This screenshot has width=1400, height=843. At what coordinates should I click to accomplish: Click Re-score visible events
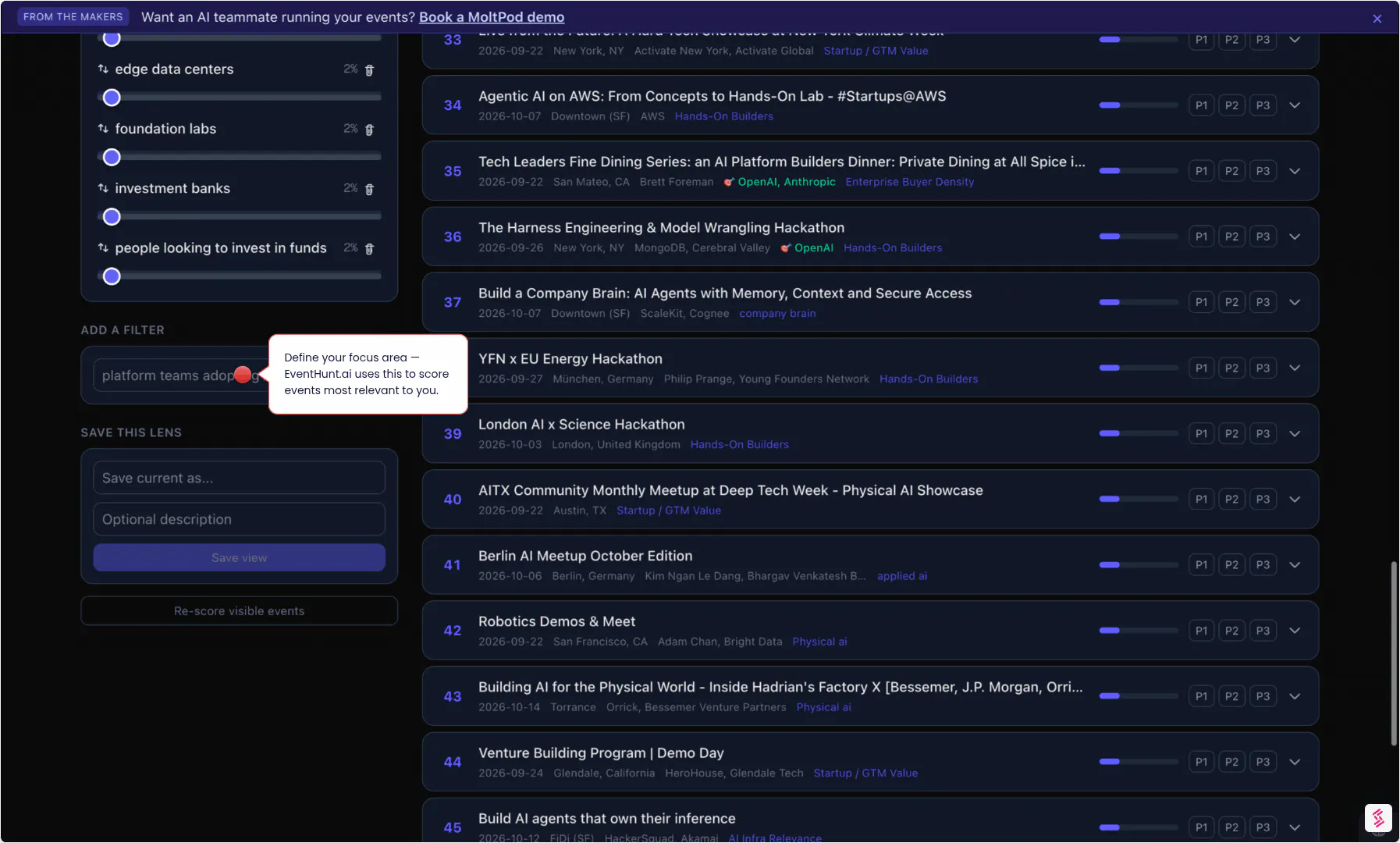pos(240,611)
